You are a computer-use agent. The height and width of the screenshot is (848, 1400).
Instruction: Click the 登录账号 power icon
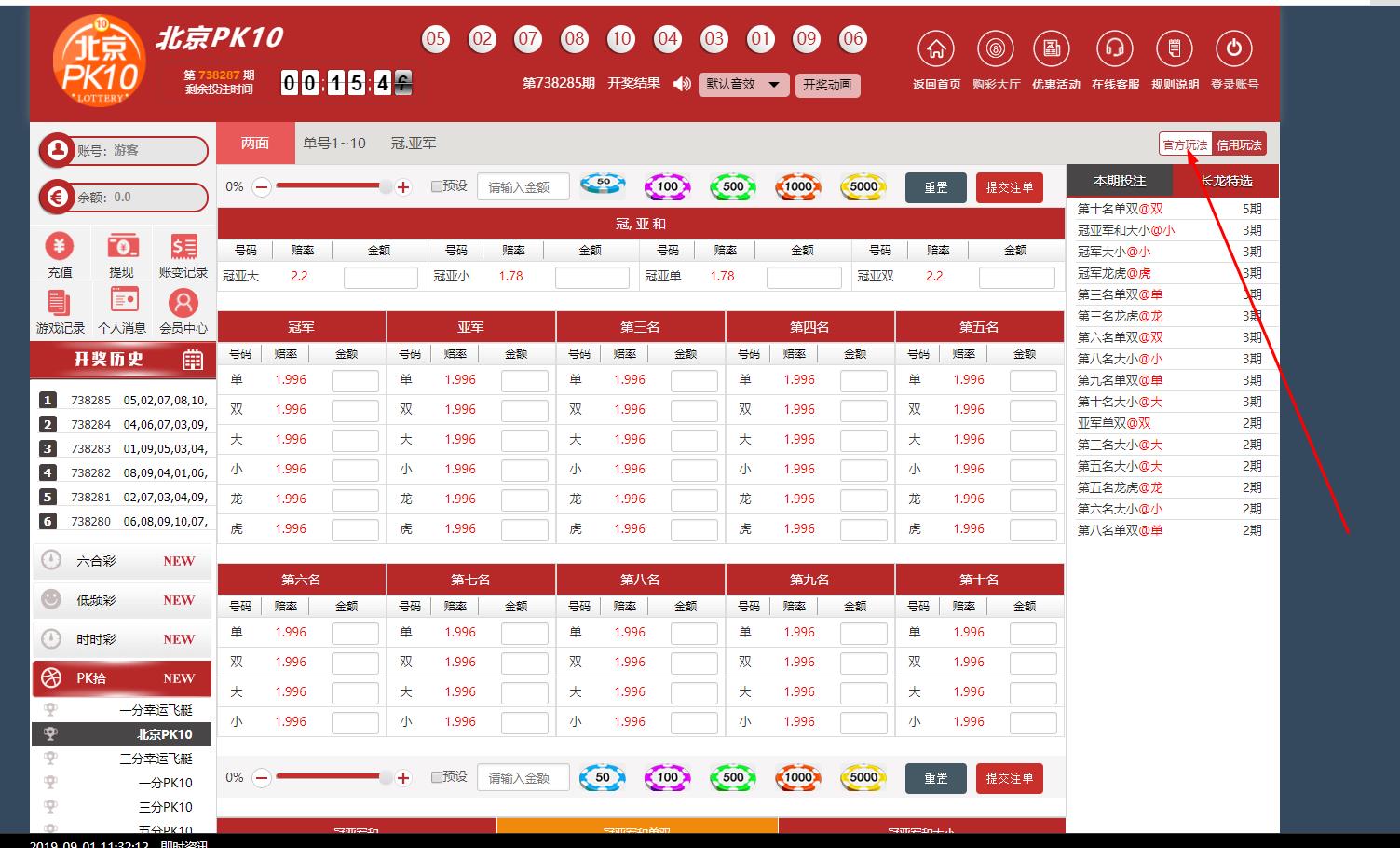[x=1234, y=49]
